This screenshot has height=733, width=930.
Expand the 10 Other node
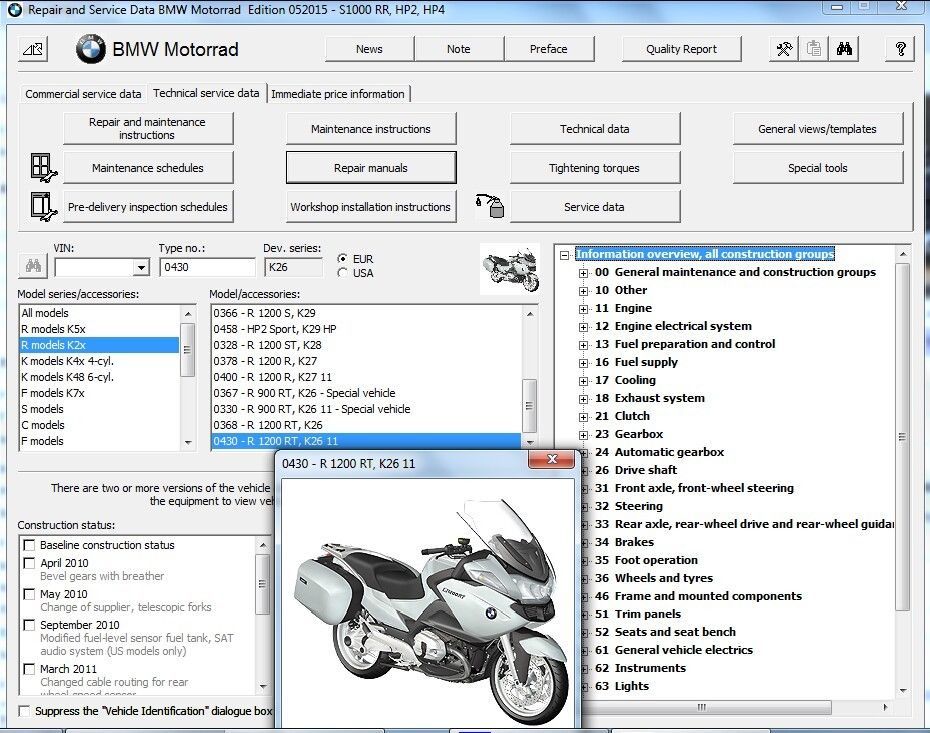(x=584, y=291)
